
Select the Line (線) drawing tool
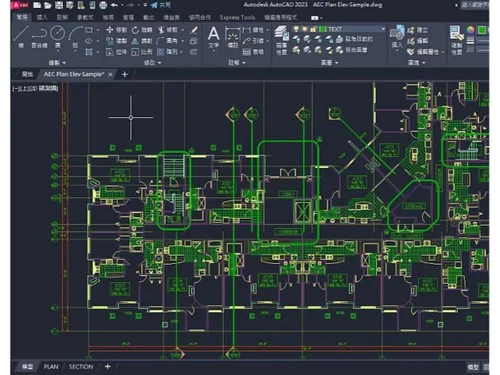click(21, 37)
